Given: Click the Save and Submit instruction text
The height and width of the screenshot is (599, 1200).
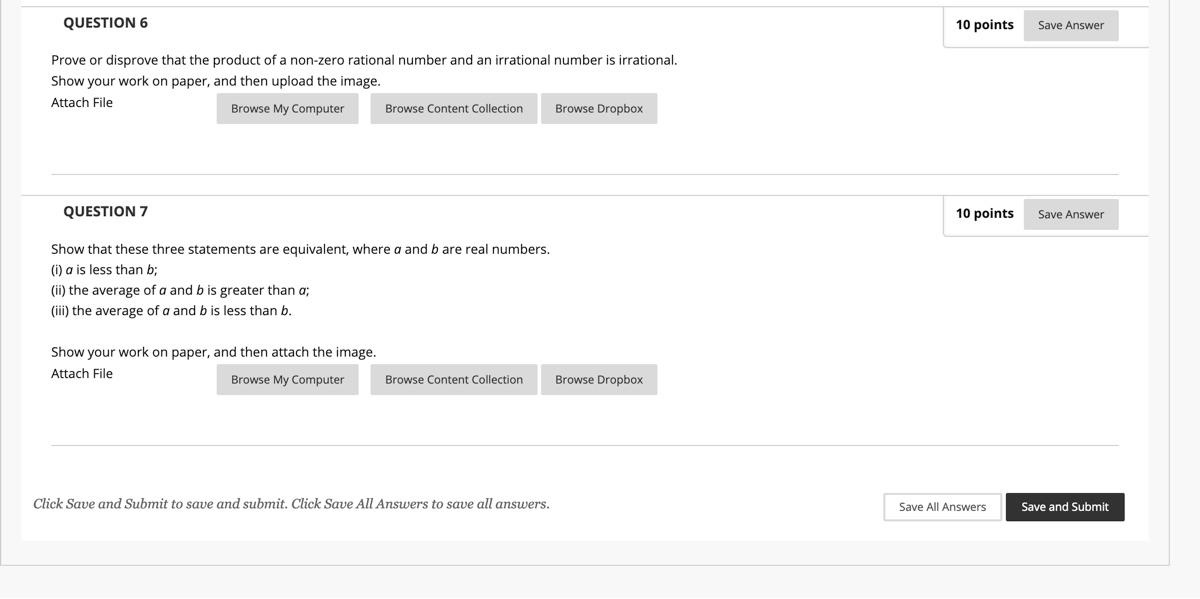Looking at the screenshot, I should tap(291, 503).
